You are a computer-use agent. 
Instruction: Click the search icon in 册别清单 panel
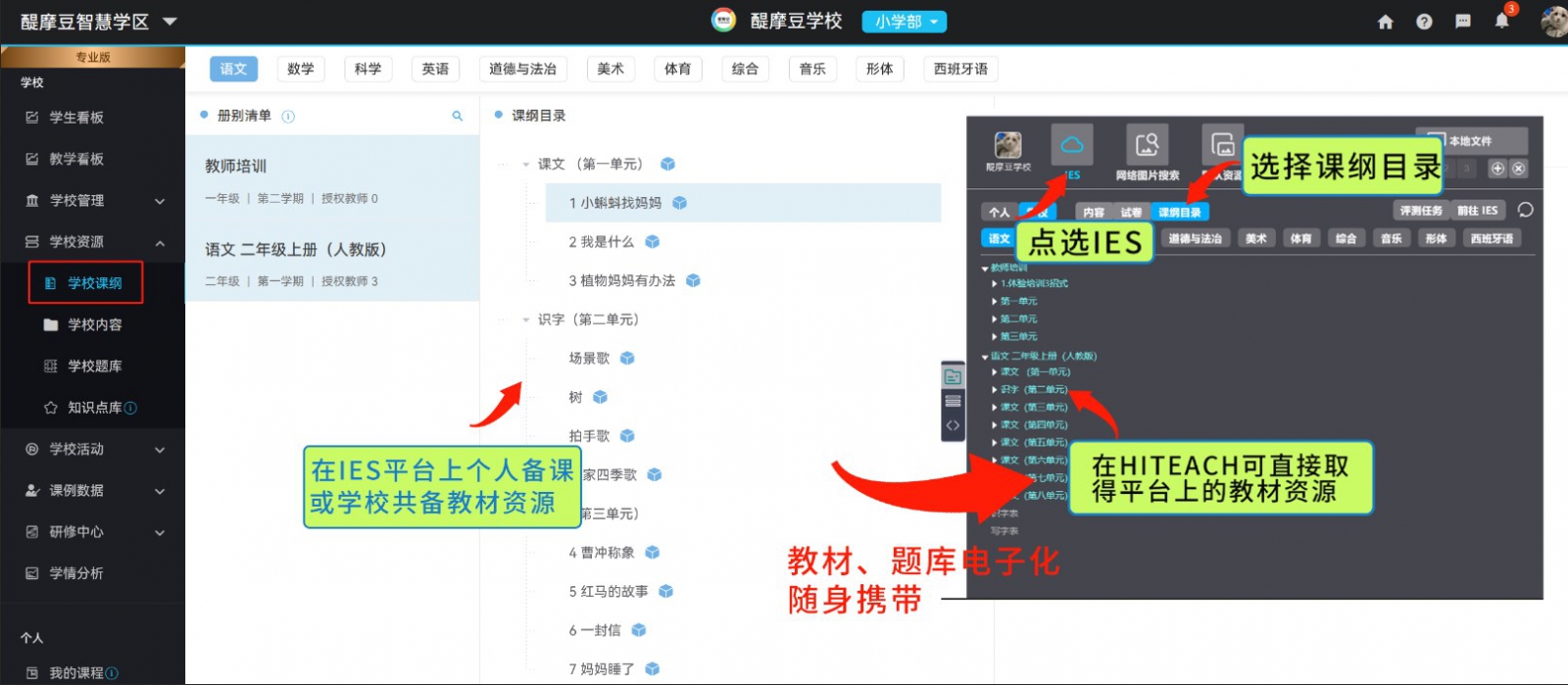click(x=457, y=116)
